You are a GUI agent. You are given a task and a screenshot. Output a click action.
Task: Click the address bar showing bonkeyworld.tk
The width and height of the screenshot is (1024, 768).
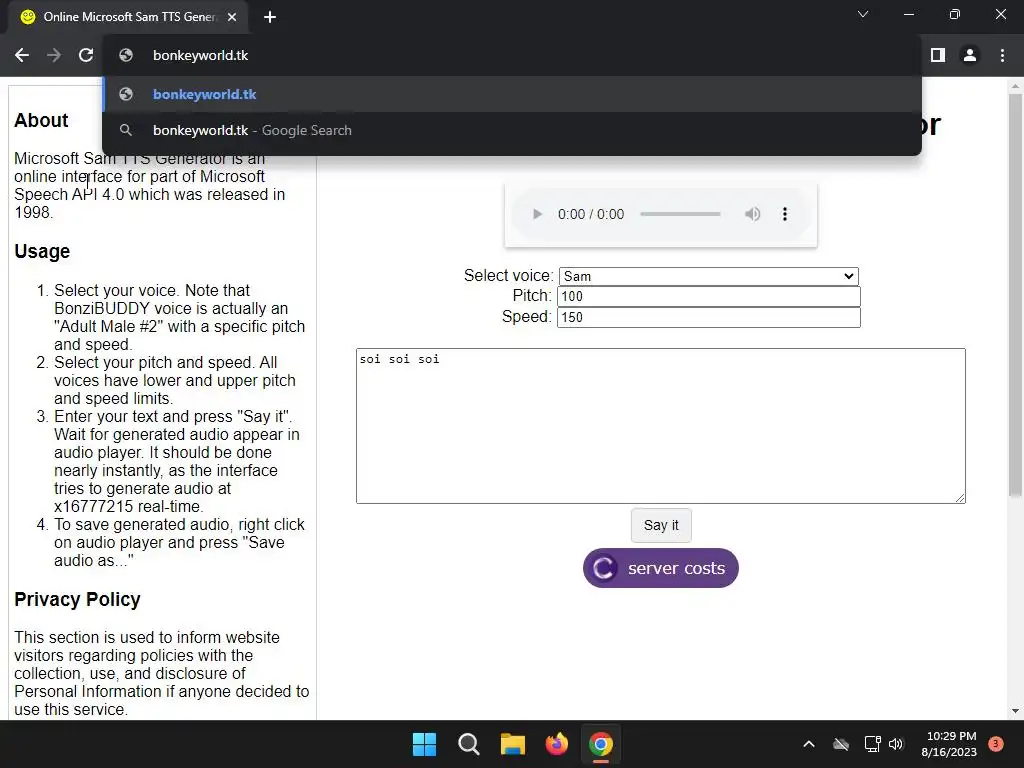(x=512, y=56)
